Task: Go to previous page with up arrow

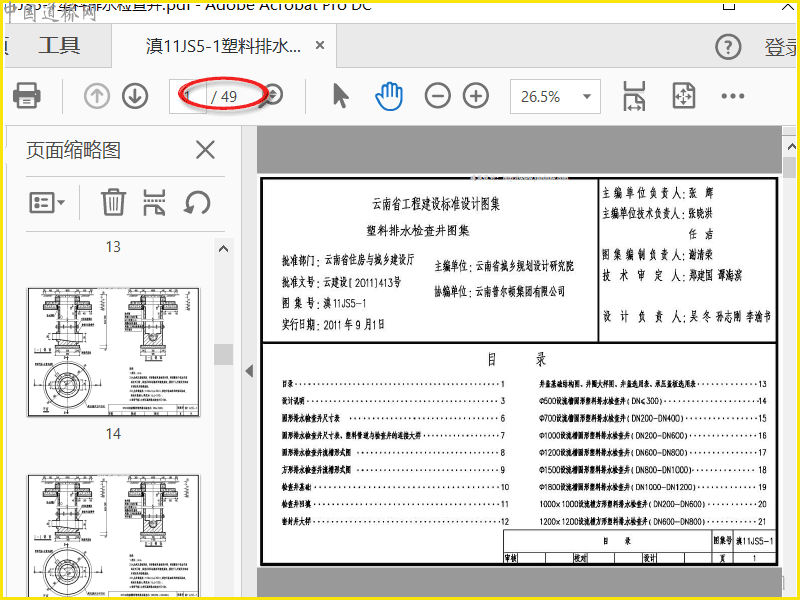Action: click(97, 95)
